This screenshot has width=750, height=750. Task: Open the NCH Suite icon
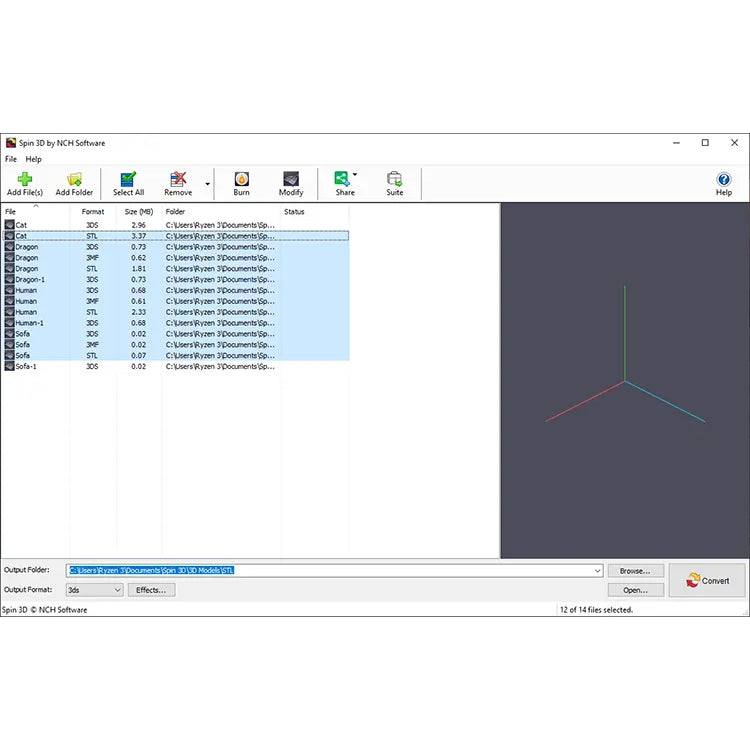point(395,184)
